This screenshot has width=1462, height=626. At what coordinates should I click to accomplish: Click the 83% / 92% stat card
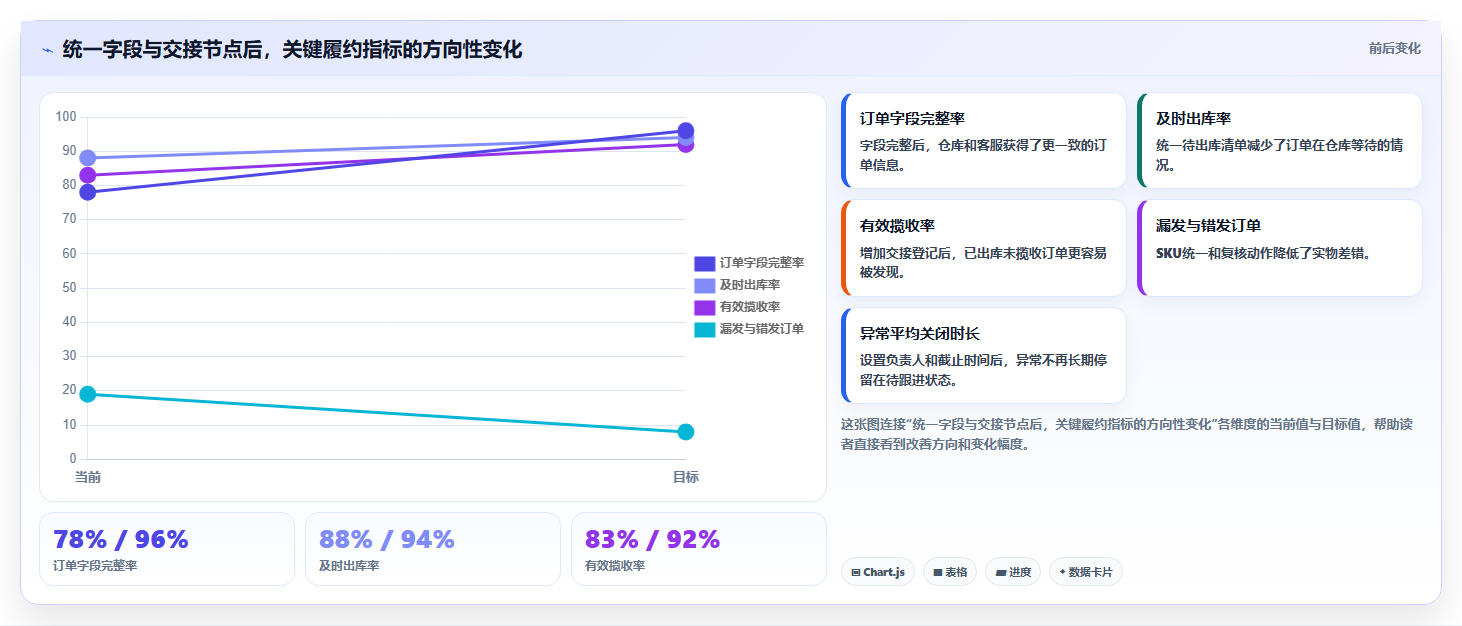pyautogui.click(x=699, y=549)
